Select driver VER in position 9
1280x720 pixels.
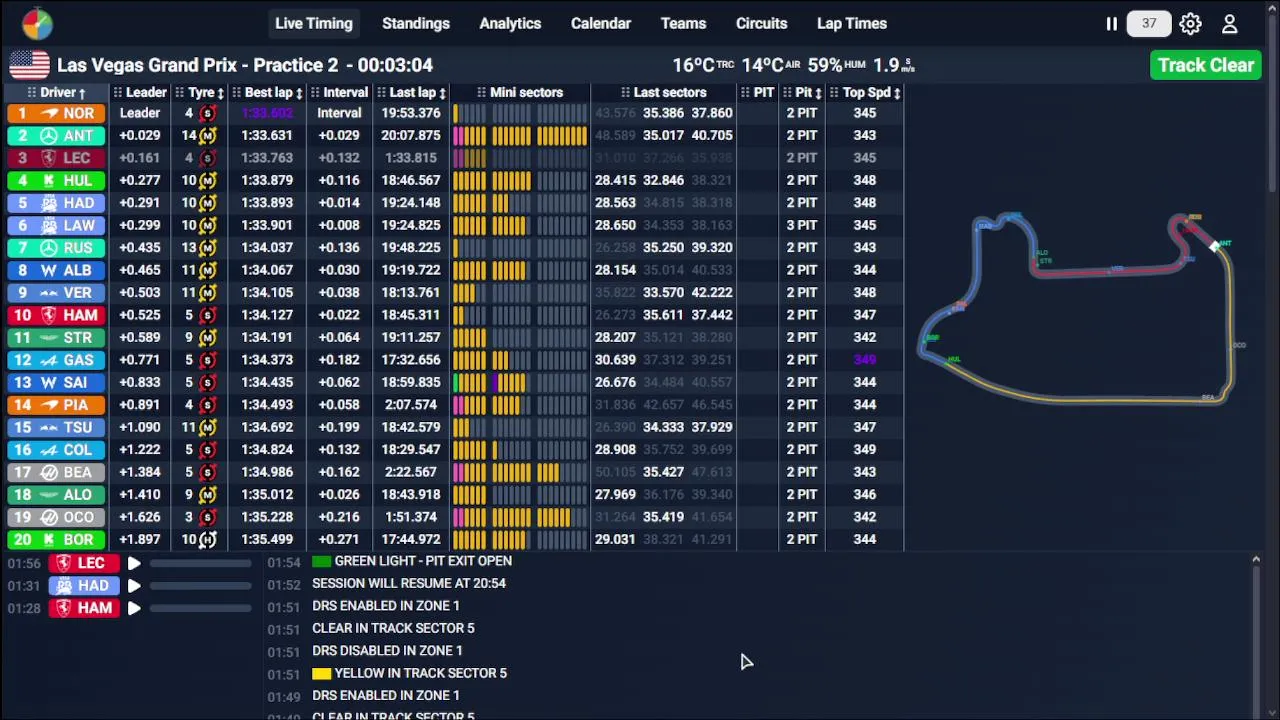click(57, 292)
